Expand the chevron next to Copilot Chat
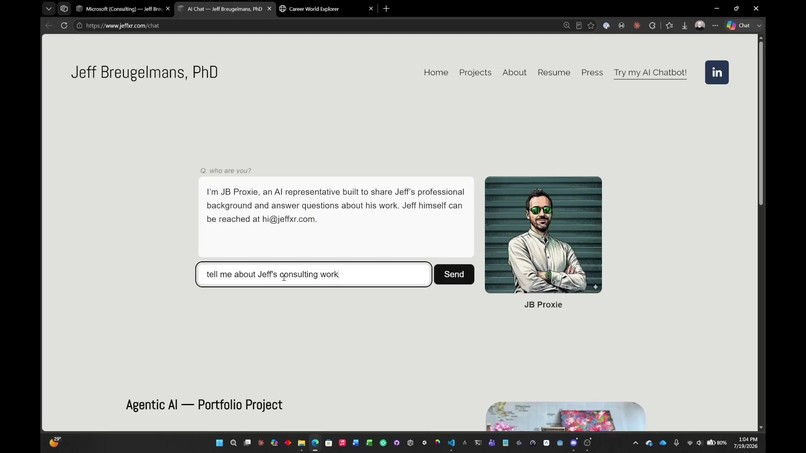Viewport: 806px width, 453px height. click(x=759, y=25)
